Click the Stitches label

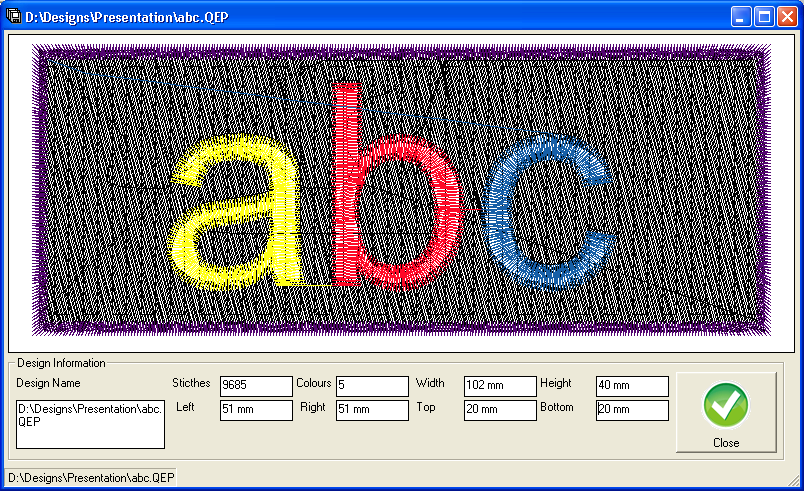point(191,383)
